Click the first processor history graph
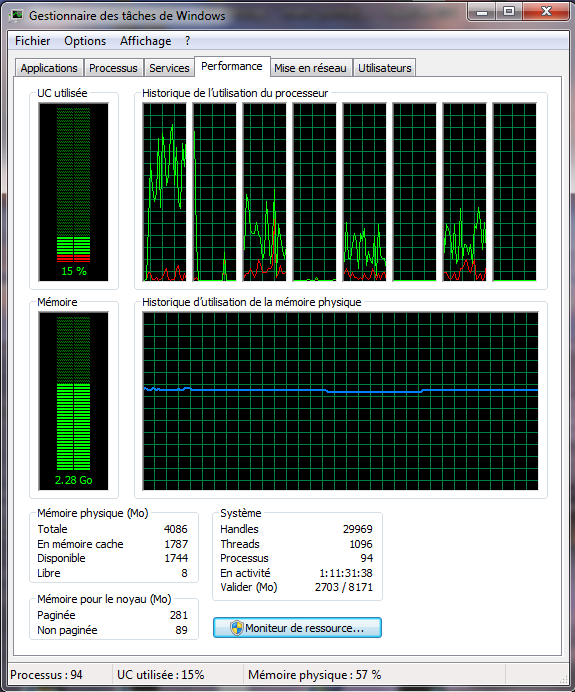 (165, 192)
